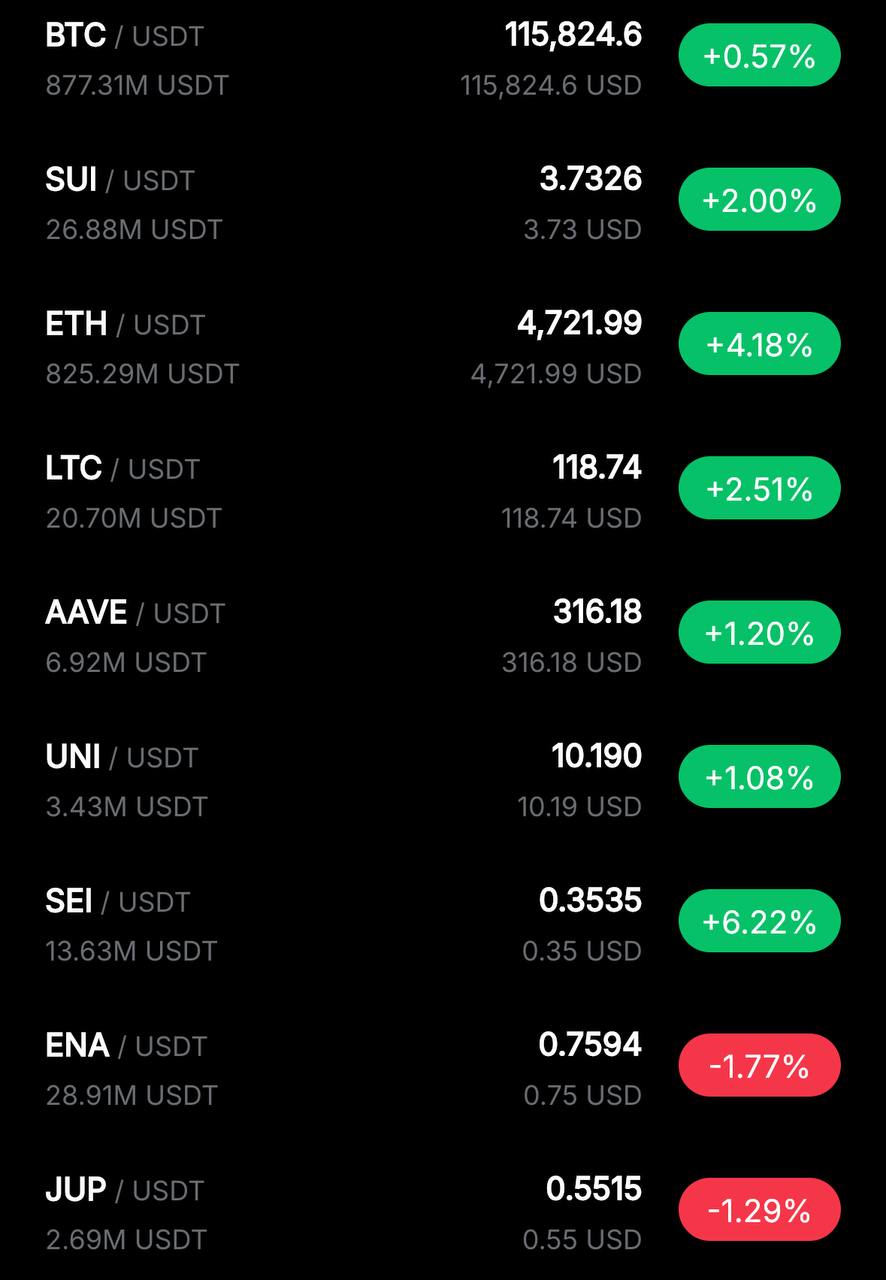Image resolution: width=886 pixels, height=1280 pixels.
Task: Click the red -1.29% badge for JUP
Action: coord(759,1210)
